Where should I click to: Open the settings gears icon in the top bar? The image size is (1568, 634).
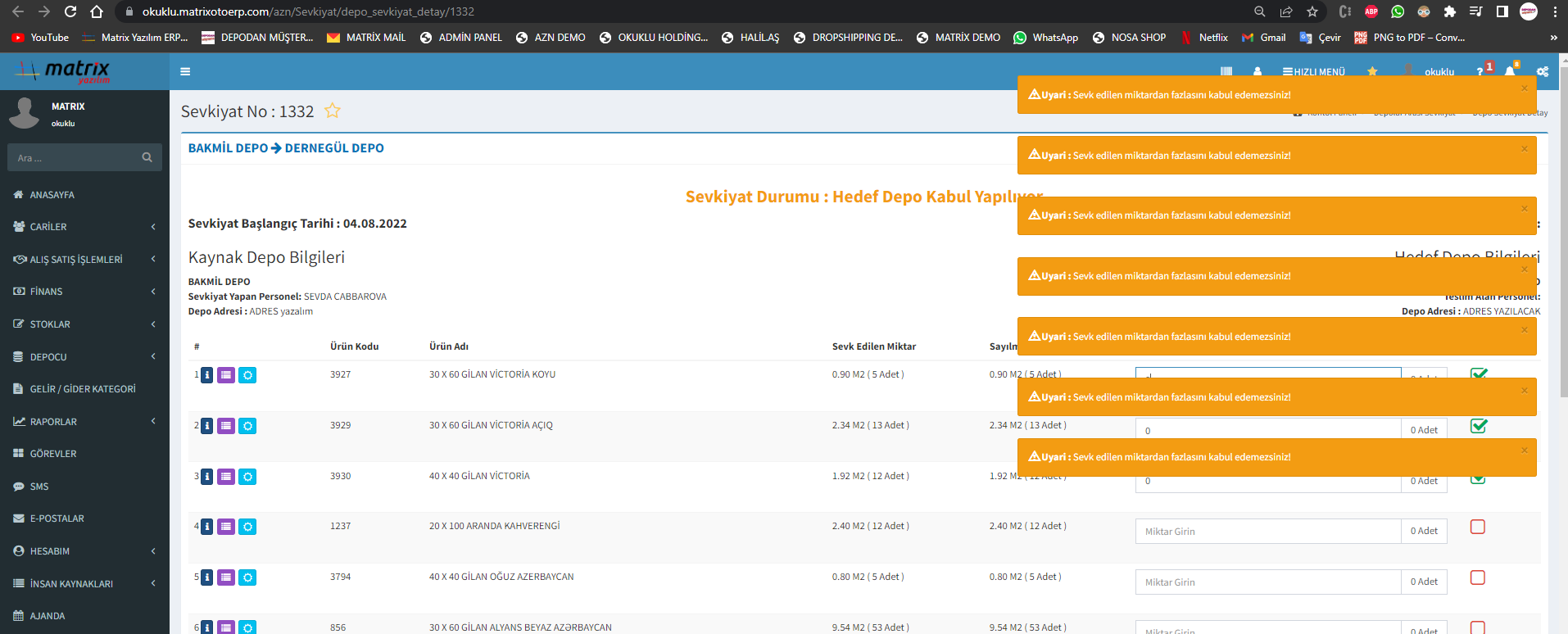[1543, 71]
